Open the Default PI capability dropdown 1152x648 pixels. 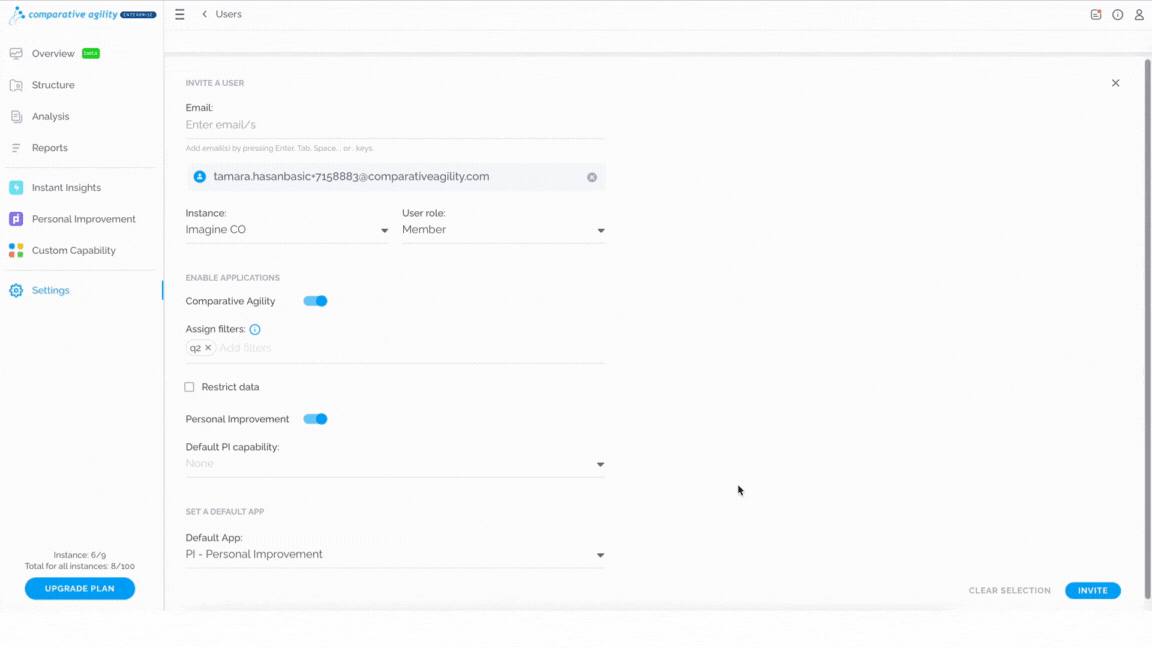pyautogui.click(x=395, y=464)
